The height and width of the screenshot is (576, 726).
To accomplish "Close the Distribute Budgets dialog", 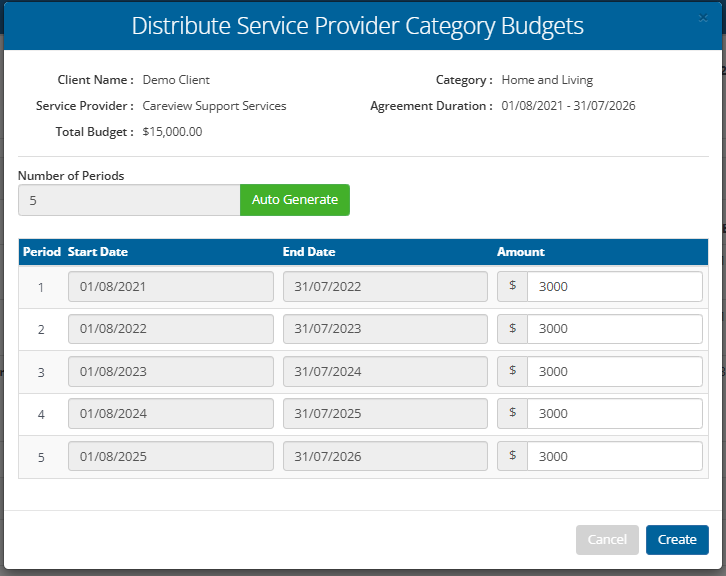I will 702,18.
